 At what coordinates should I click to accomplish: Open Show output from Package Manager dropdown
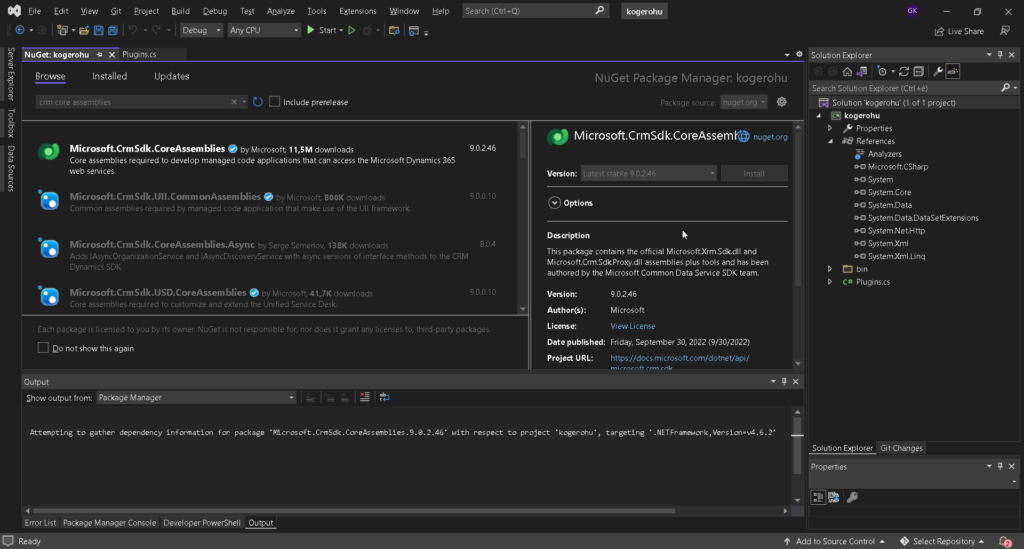pos(196,398)
